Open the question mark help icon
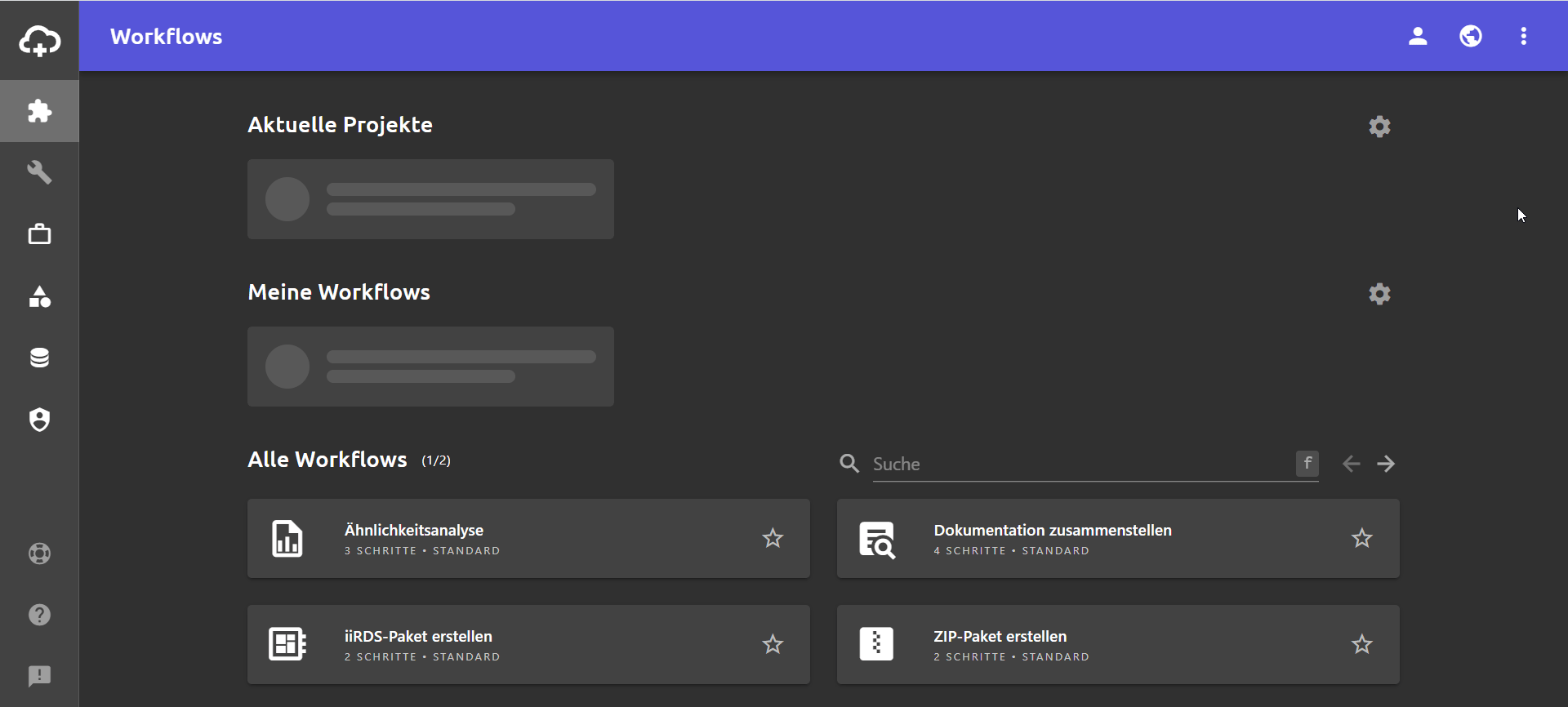1568x707 pixels. coord(39,615)
